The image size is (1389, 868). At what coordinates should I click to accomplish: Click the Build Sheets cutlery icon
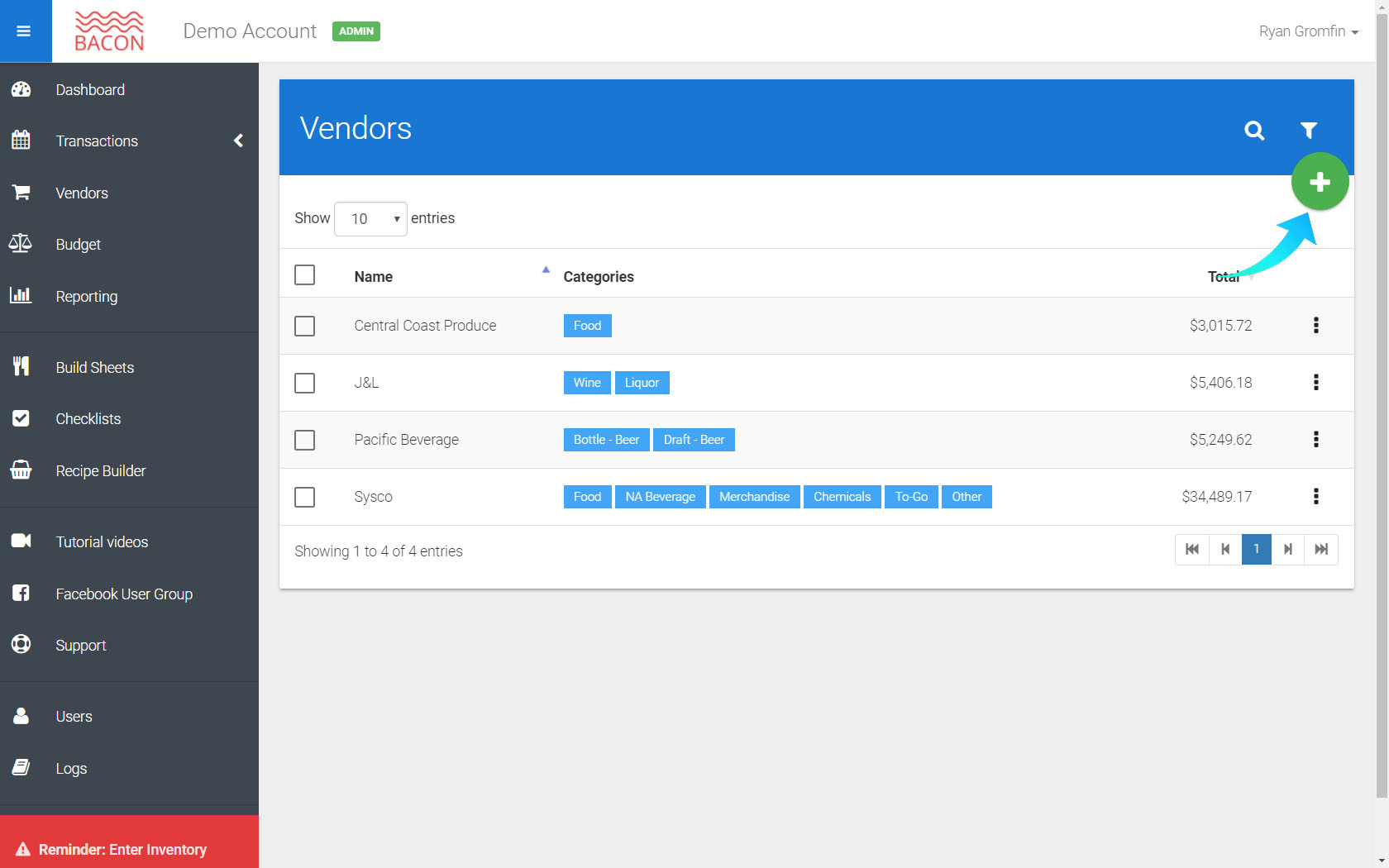21,366
